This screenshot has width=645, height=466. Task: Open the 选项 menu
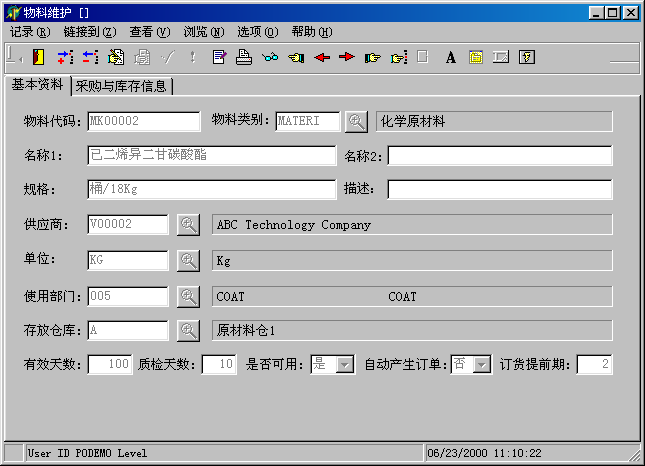[x=257, y=32]
